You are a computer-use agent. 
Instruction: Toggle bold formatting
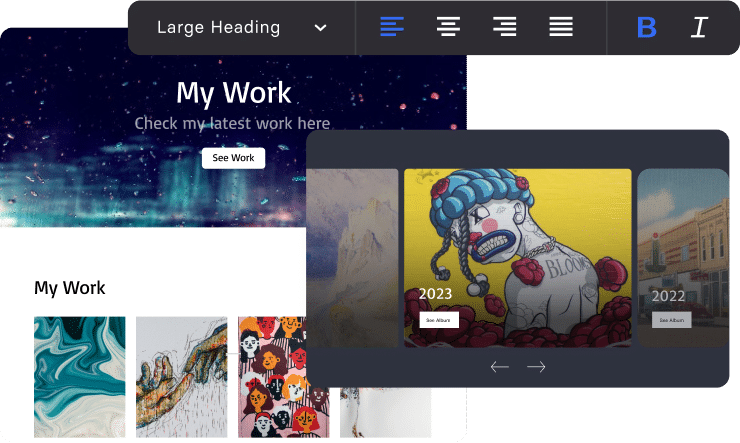pyautogui.click(x=647, y=27)
